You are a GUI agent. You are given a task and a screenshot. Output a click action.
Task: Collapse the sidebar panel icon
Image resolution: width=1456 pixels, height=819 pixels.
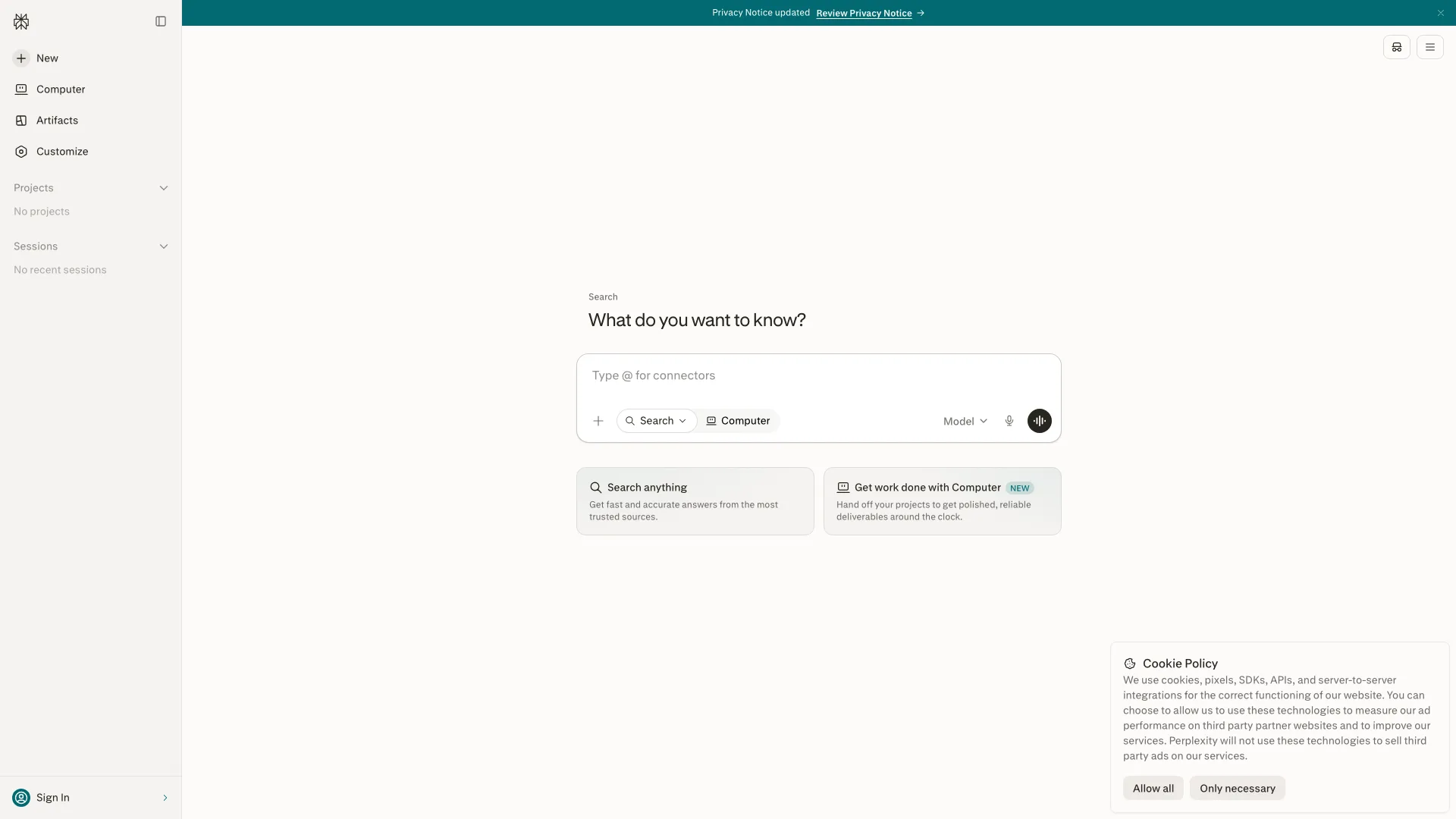coord(161,21)
